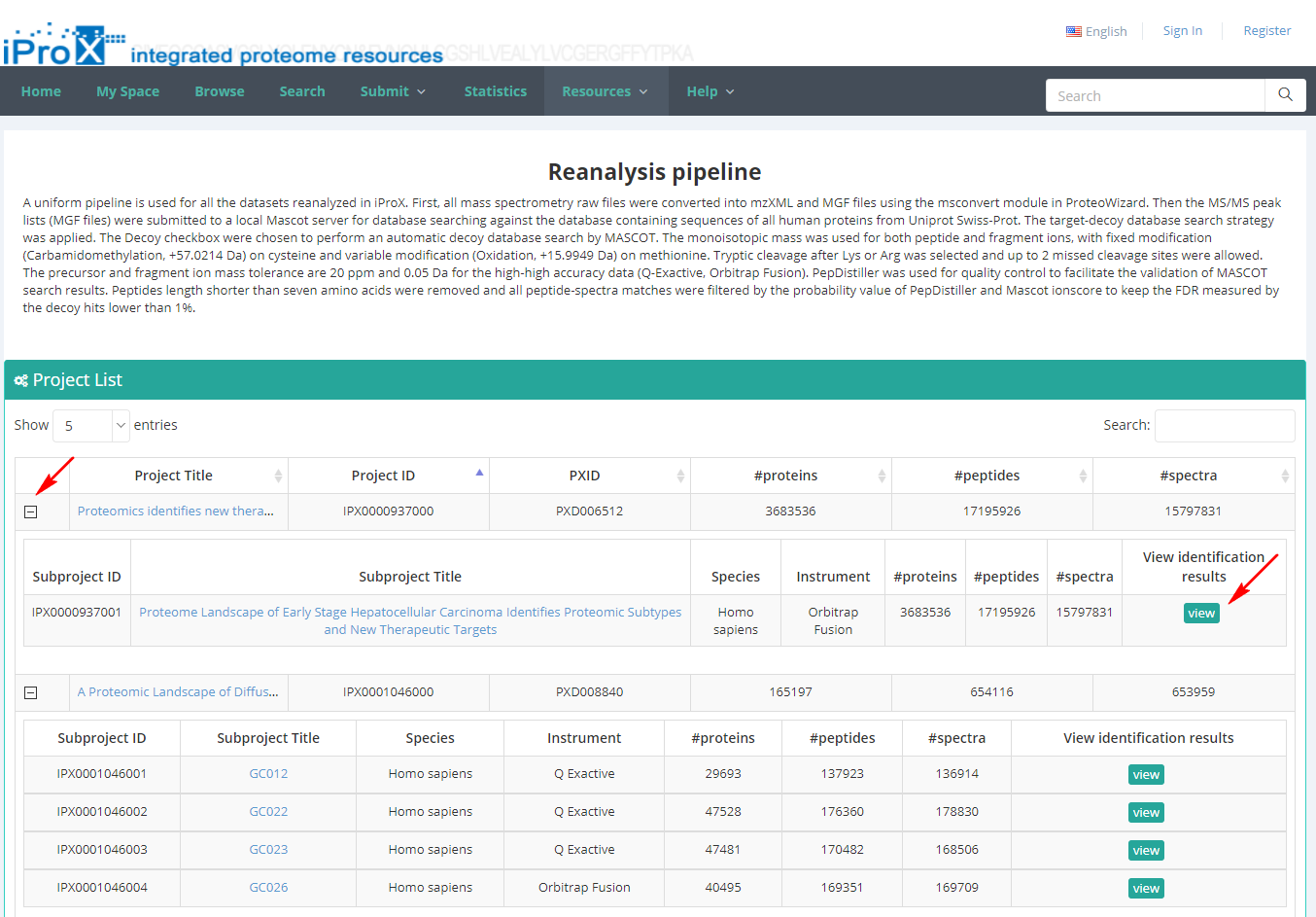Viewport: 1316px width, 917px height.
Task: Open the Search nav menu item
Action: click(x=302, y=91)
